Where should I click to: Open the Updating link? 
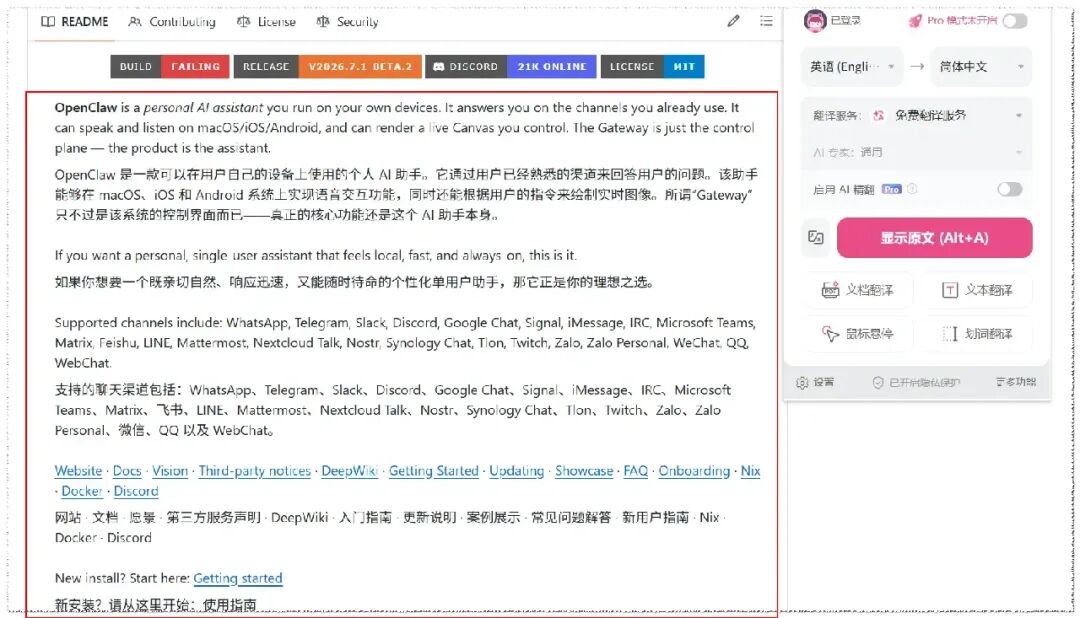[516, 471]
